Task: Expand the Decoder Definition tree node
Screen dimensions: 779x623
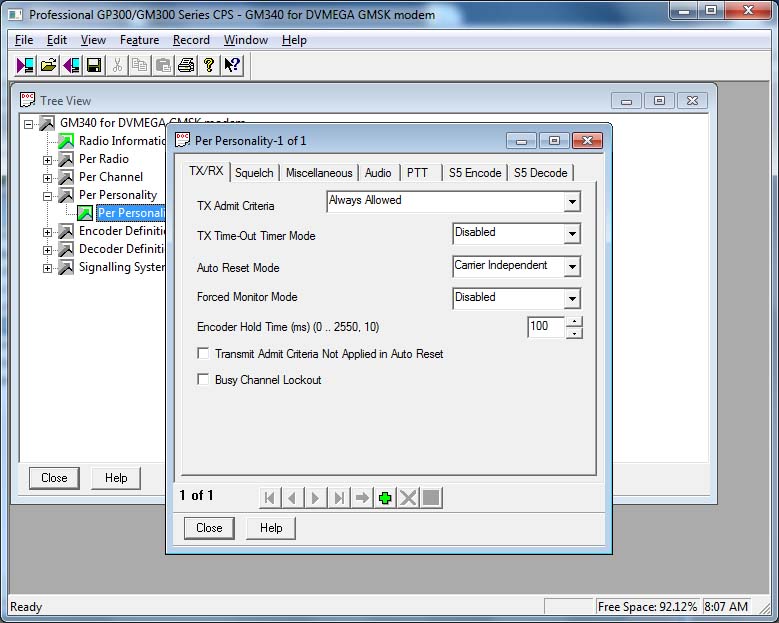Action: pyautogui.click(x=47, y=250)
